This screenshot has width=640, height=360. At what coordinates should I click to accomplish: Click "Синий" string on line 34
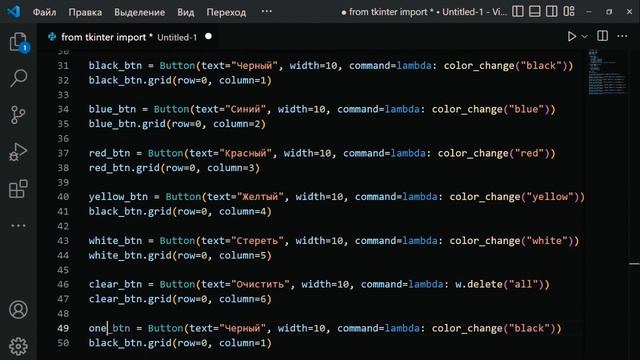coord(246,109)
